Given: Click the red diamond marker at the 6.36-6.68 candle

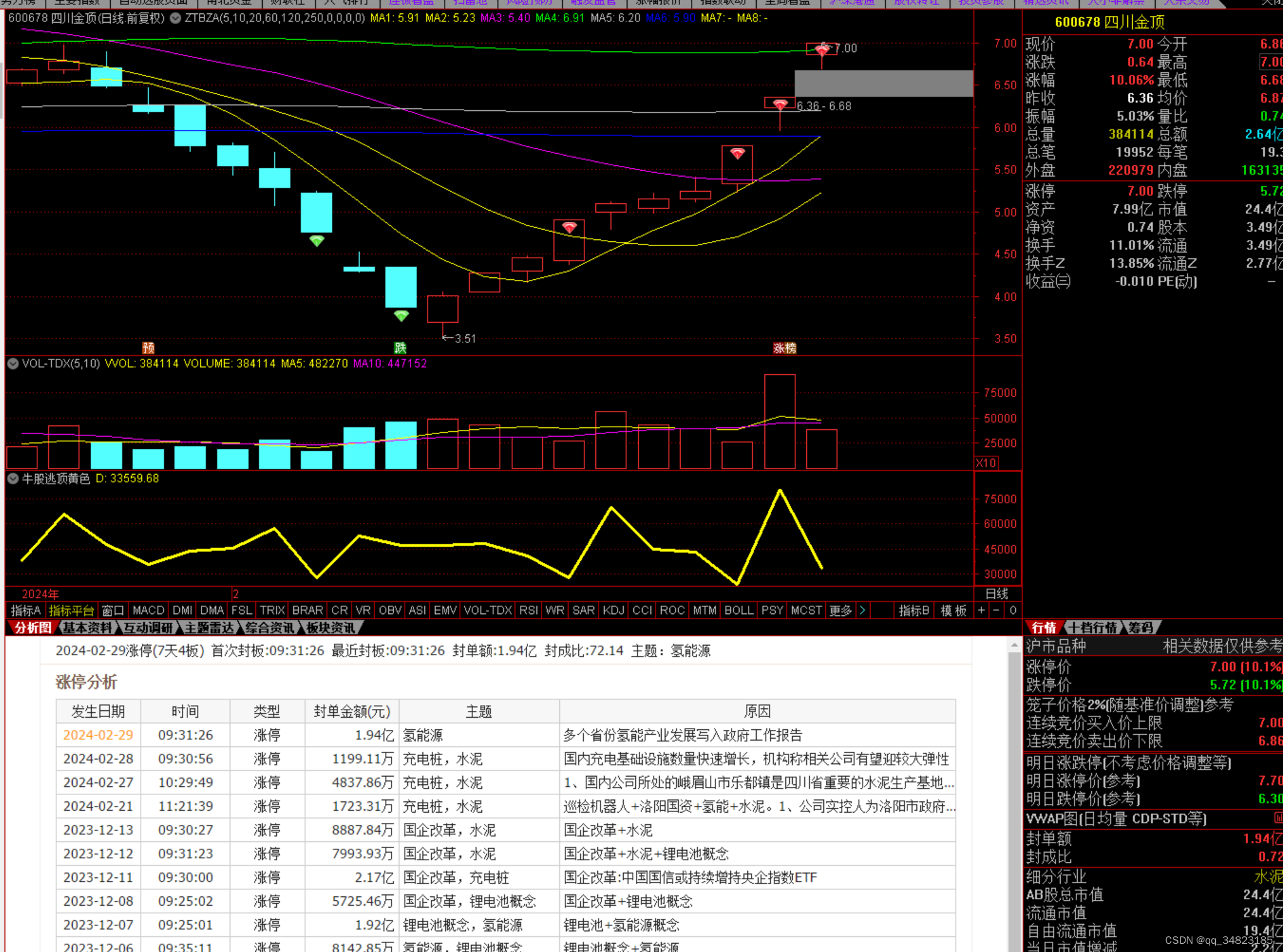Looking at the screenshot, I should coord(780,104).
